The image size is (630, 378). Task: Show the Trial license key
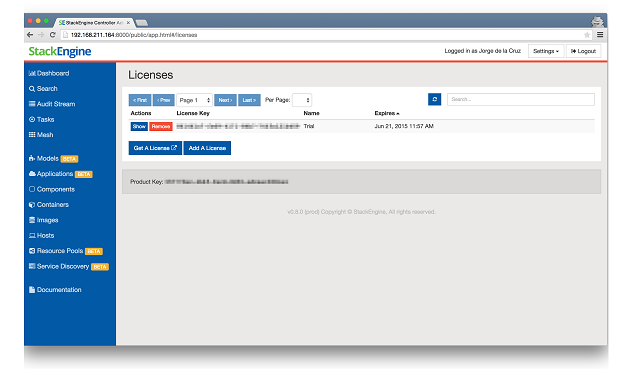[x=139, y=127]
